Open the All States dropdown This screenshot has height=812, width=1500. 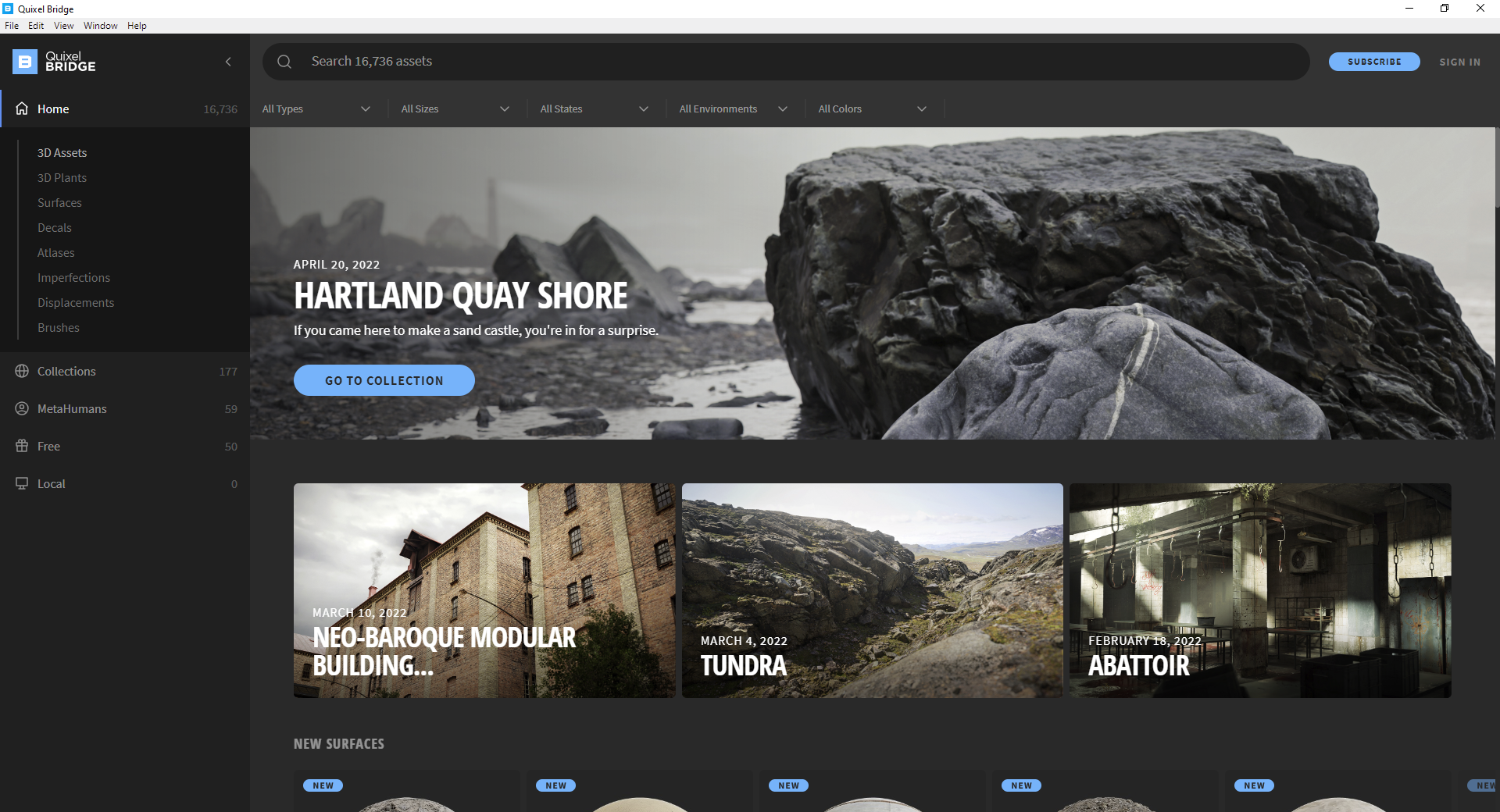pos(595,109)
